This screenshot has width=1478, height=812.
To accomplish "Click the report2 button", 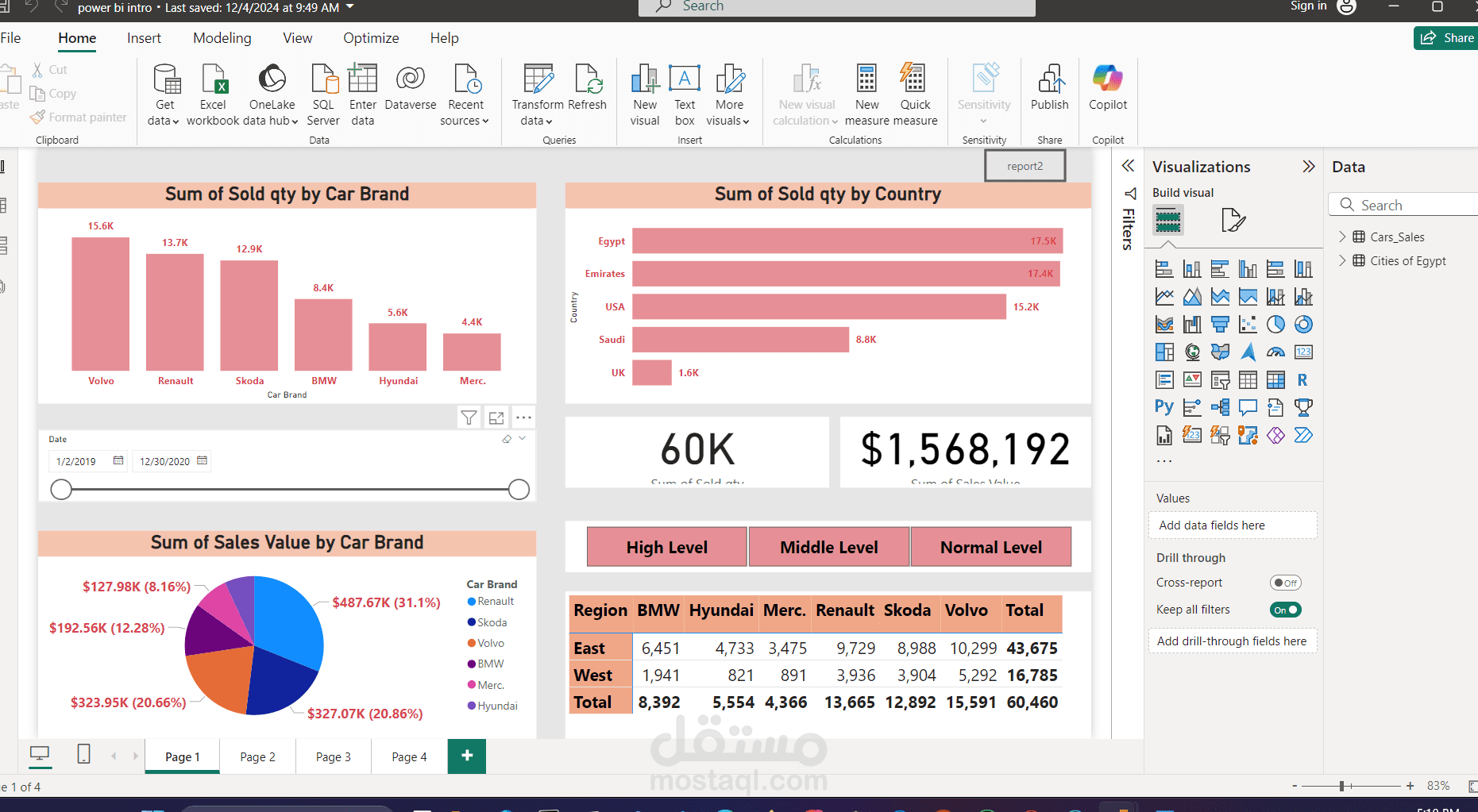I will pos(1025,166).
